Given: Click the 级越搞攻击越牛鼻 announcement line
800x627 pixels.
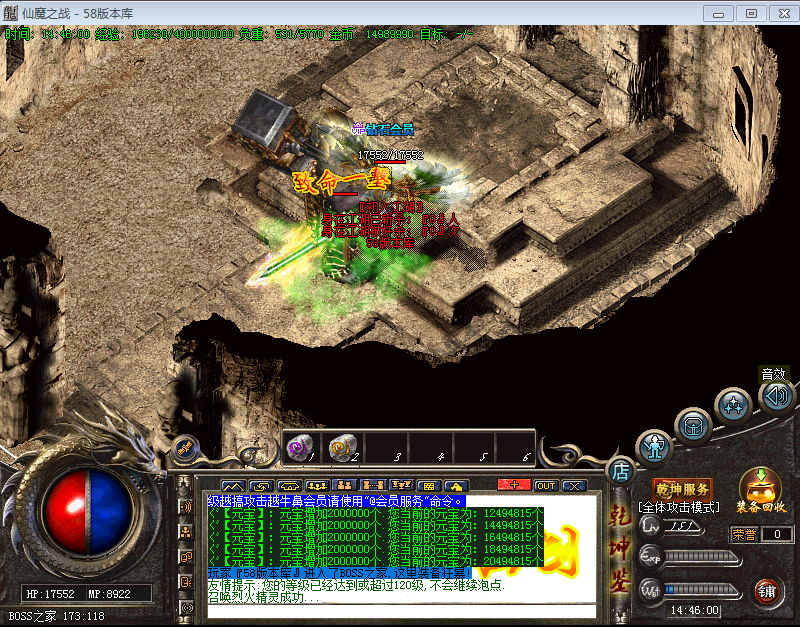Looking at the screenshot, I should click(x=336, y=501).
